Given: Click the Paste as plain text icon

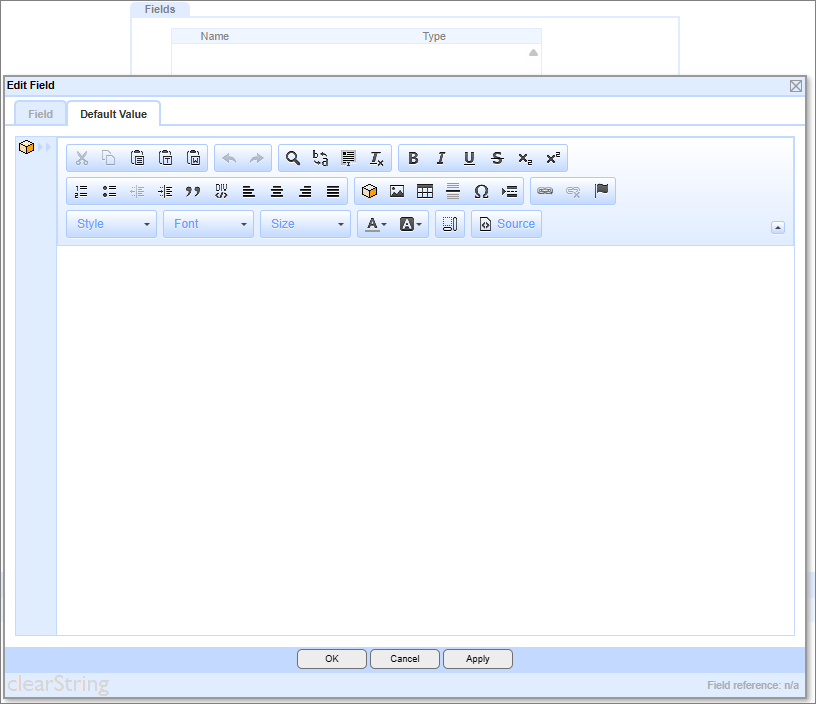Looking at the screenshot, I should 166,158.
